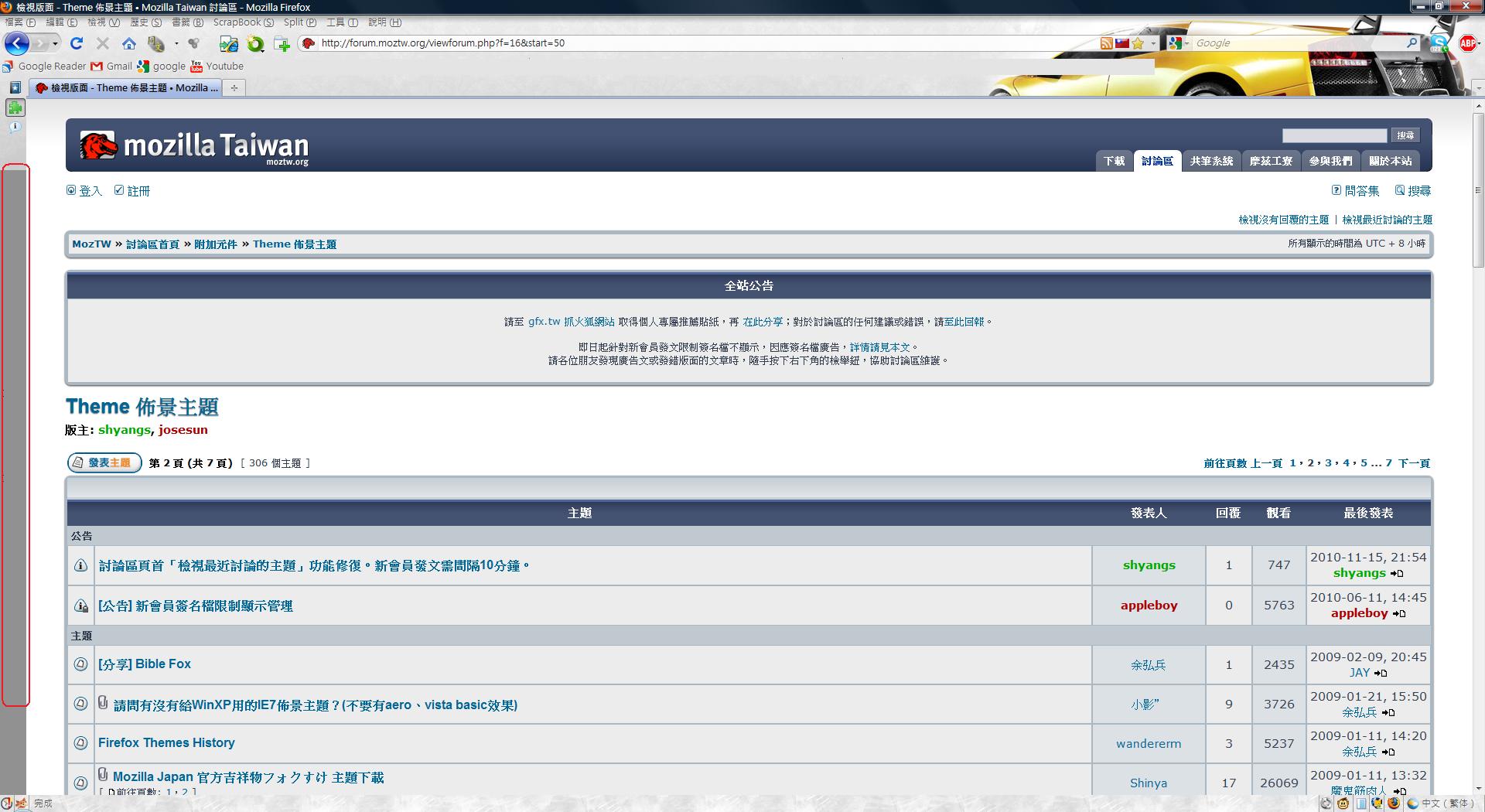Open the Firefox Themes History topic
The image size is (1485, 812).
tap(166, 743)
